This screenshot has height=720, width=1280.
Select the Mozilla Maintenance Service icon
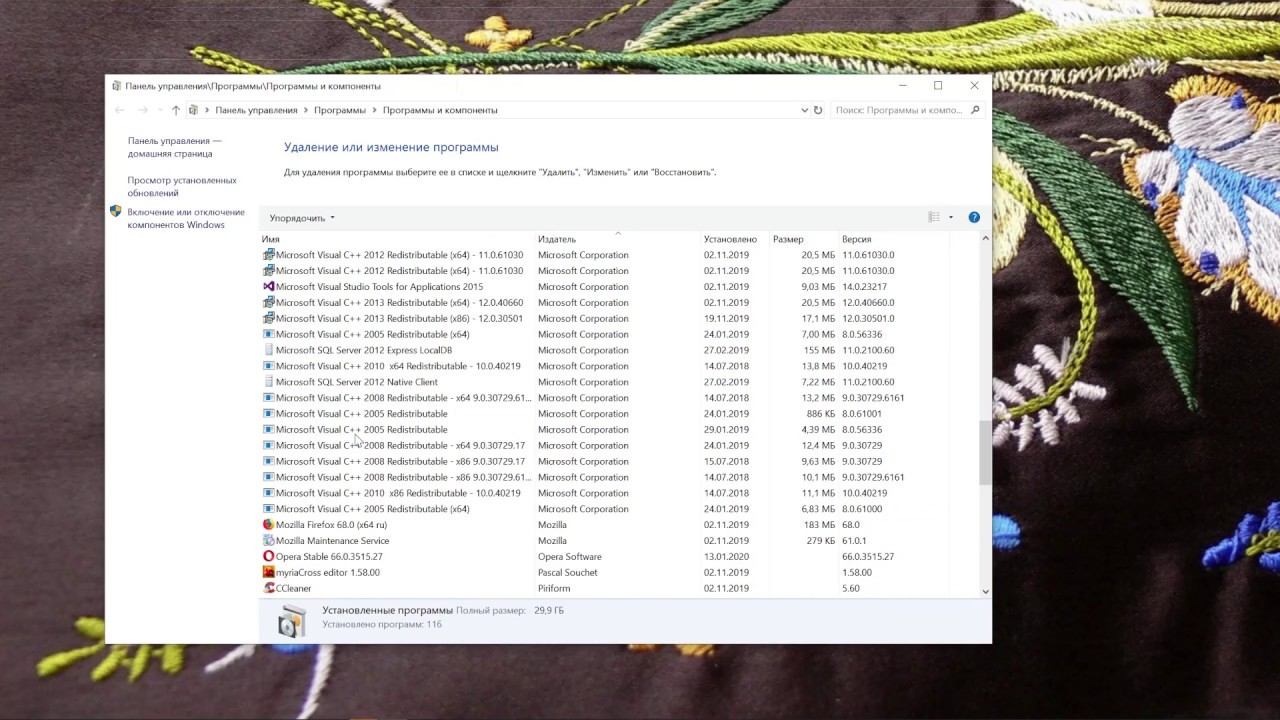pos(268,541)
